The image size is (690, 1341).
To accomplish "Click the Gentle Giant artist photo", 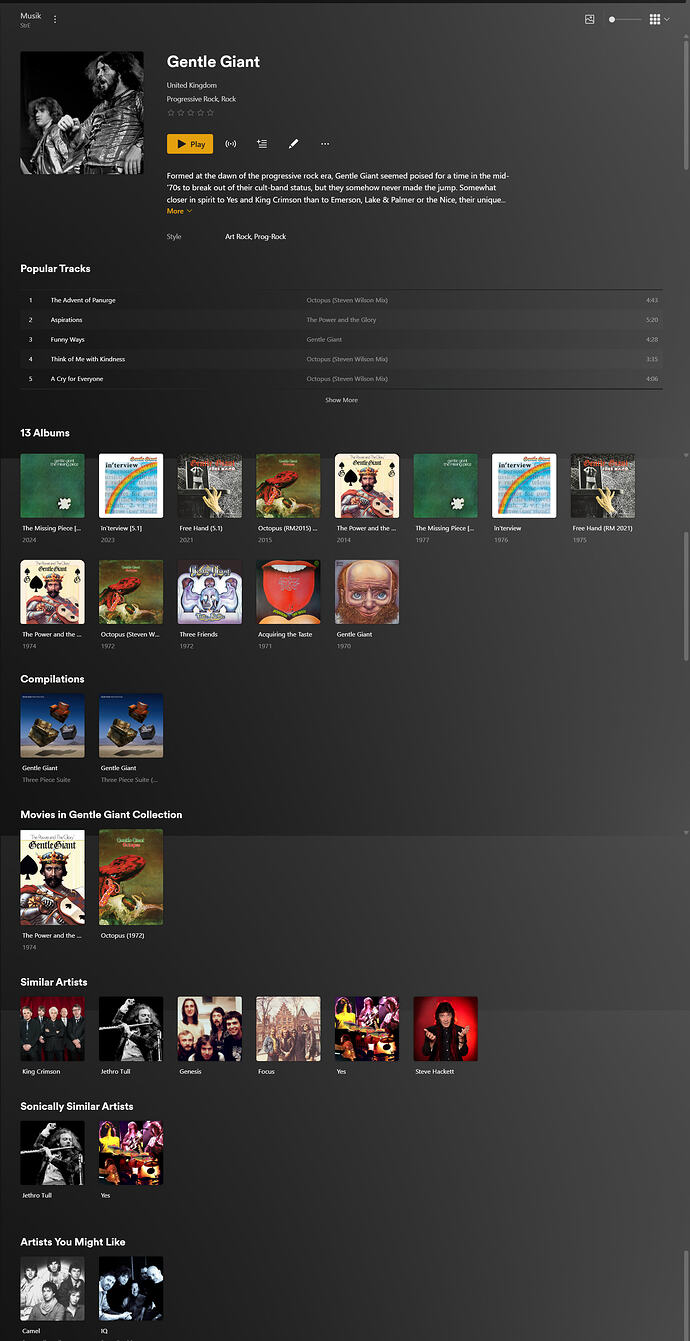I will tap(82, 113).
